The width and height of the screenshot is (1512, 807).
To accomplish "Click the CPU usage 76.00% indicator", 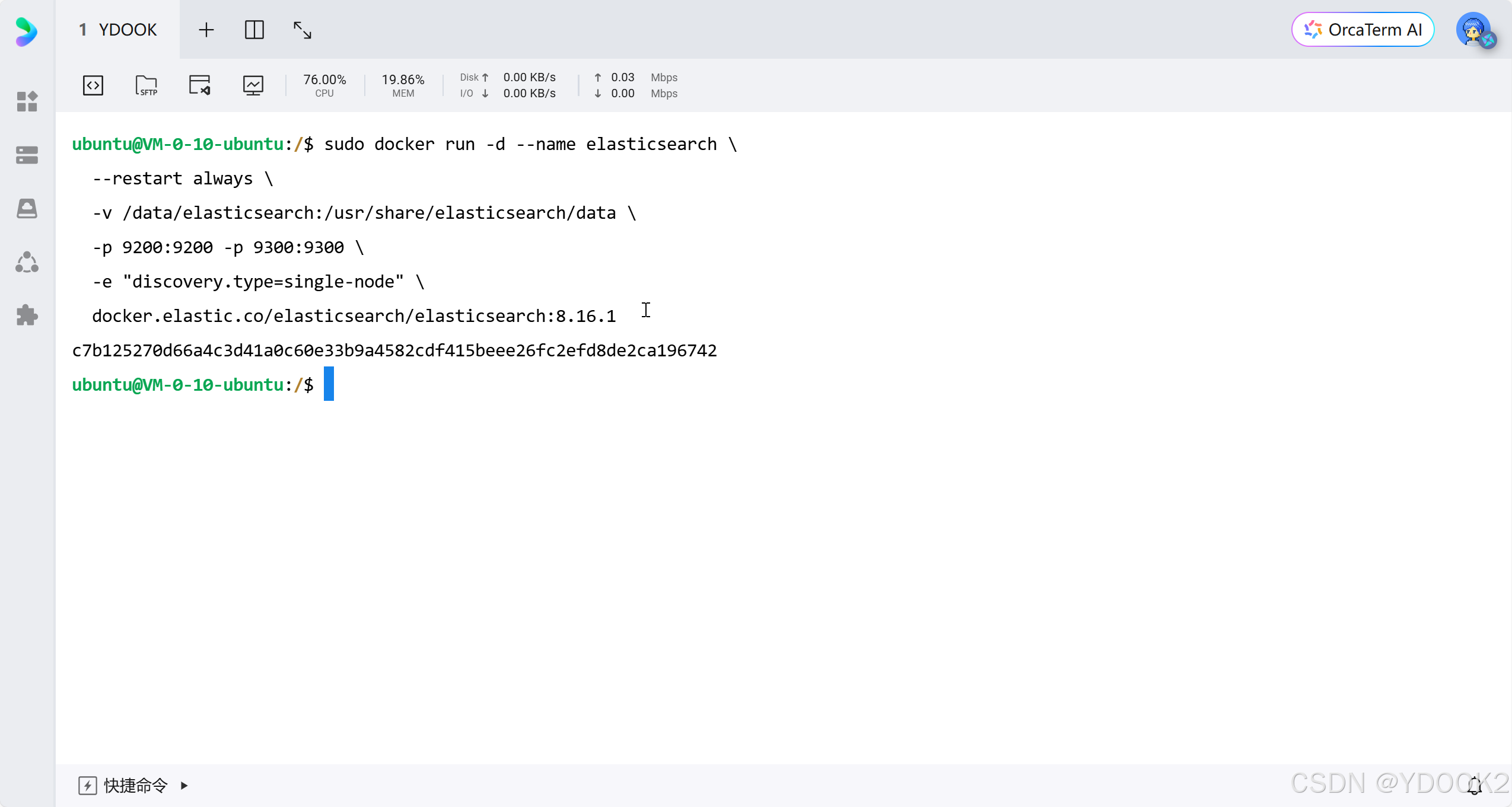I will click(x=324, y=84).
